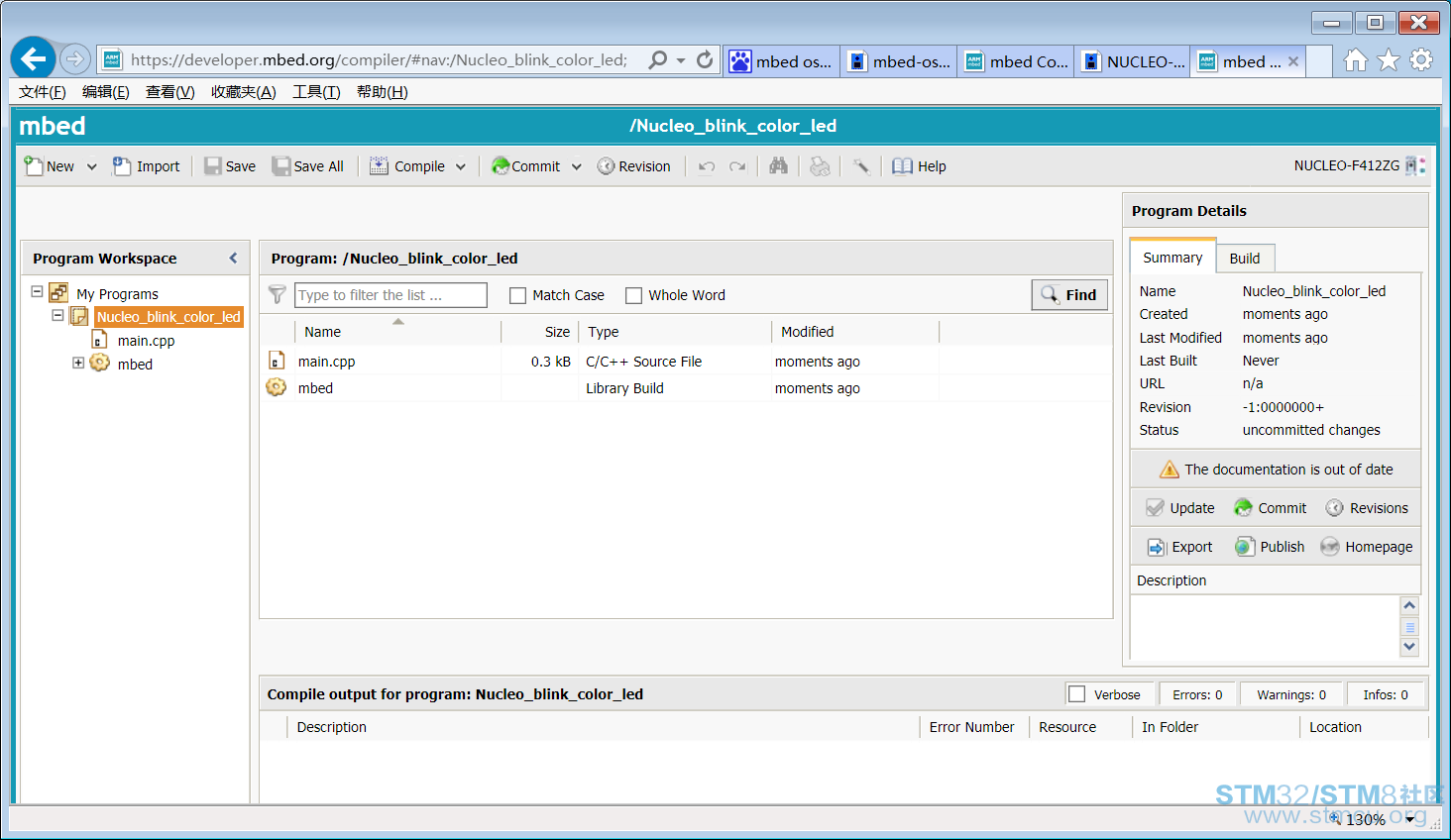Image resolution: width=1451 pixels, height=840 pixels.
Task: Select the mbed library in the tree
Action: click(135, 365)
